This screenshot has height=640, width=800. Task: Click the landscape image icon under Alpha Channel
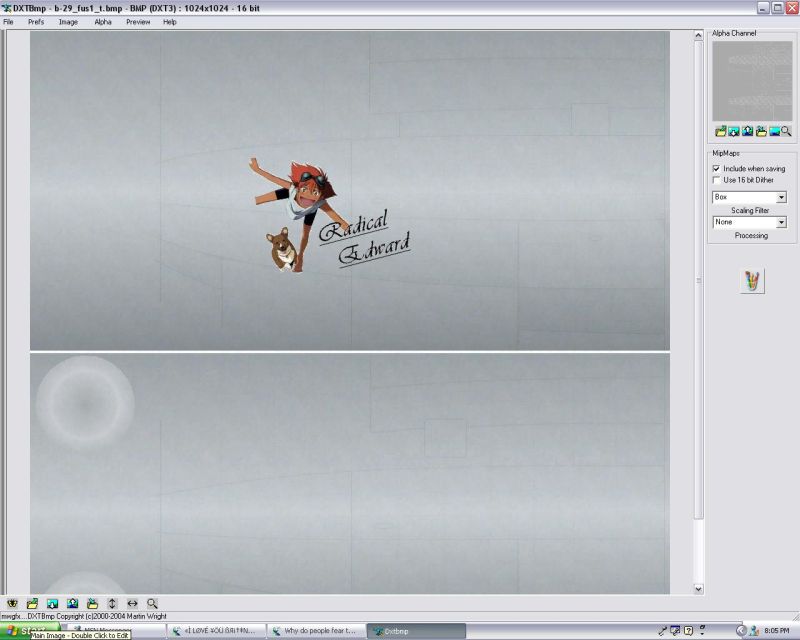click(x=773, y=131)
